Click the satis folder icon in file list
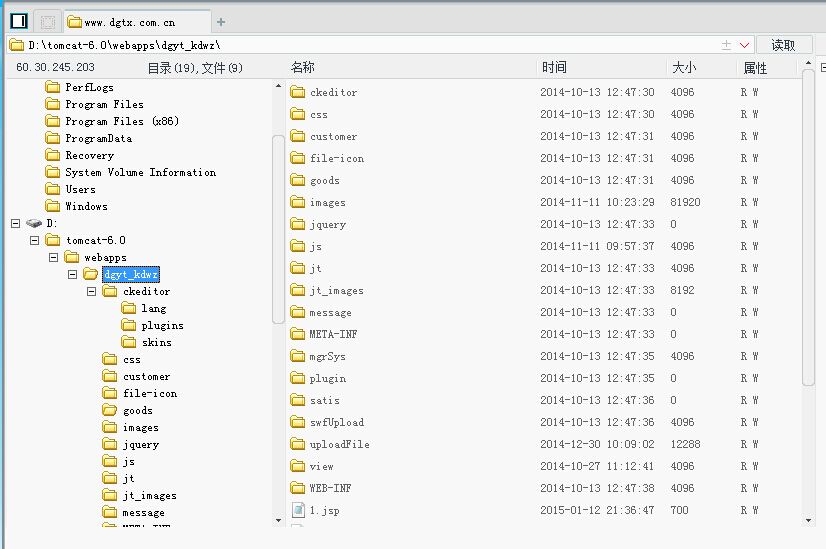This screenshot has height=549, width=826. click(298, 400)
